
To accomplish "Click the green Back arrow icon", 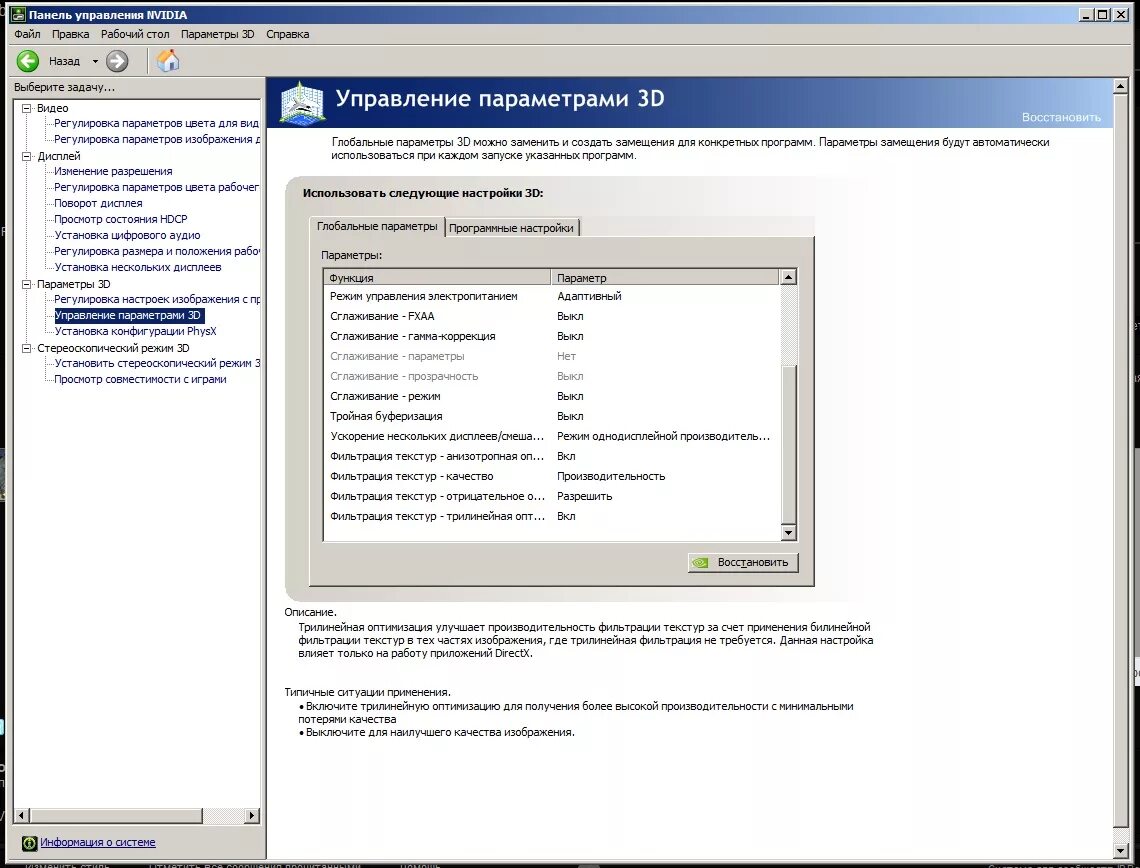I will 28,61.
